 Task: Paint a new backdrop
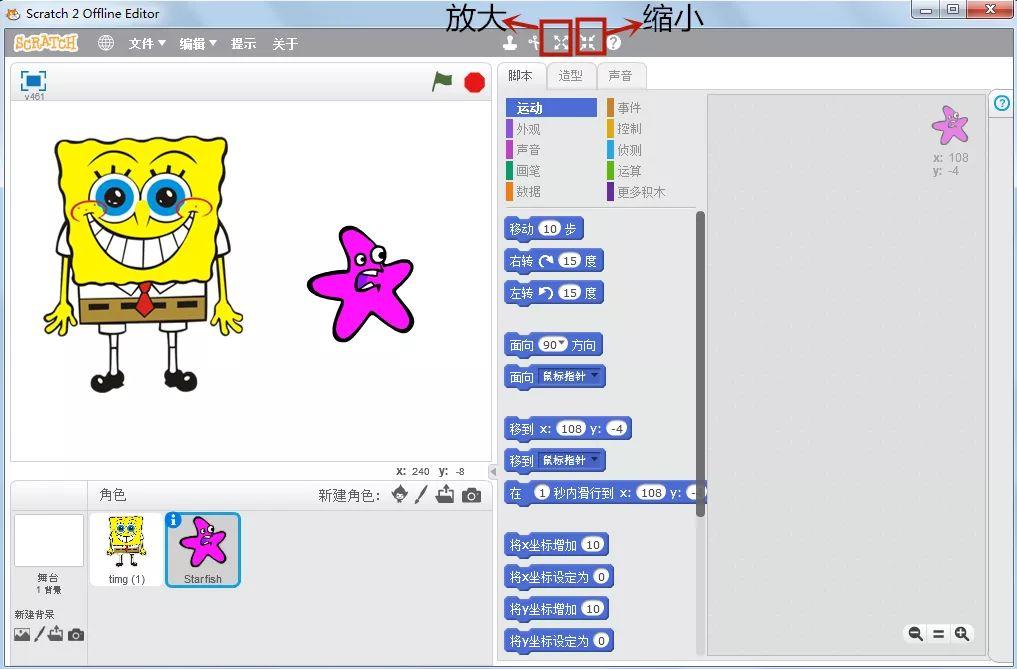click(x=40, y=634)
